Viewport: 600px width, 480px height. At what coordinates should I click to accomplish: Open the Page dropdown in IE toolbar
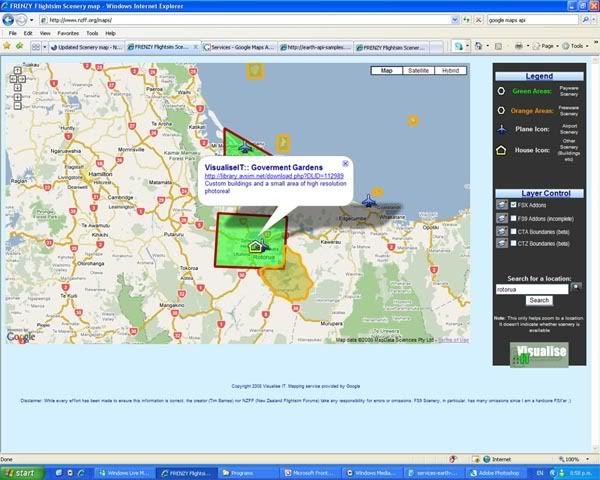[547, 46]
